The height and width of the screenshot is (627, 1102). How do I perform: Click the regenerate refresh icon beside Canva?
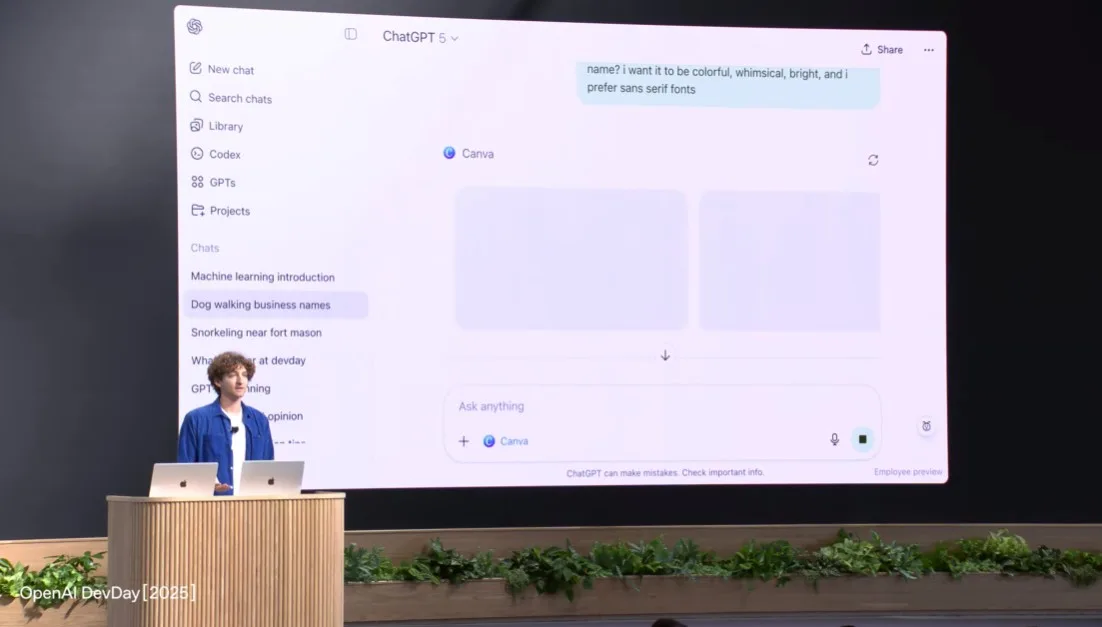(x=873, y=160)
